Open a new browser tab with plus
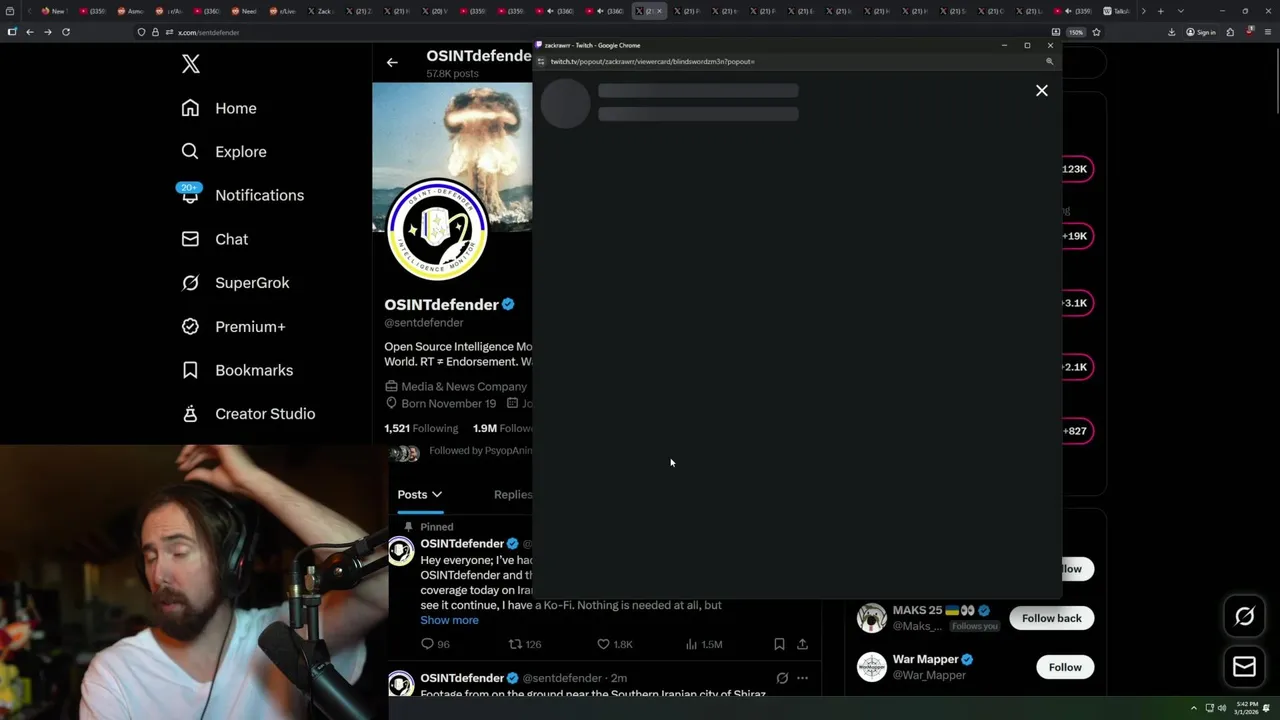Image resolution: width=1280 pixels, height=720 pixels. [1160, 11]
